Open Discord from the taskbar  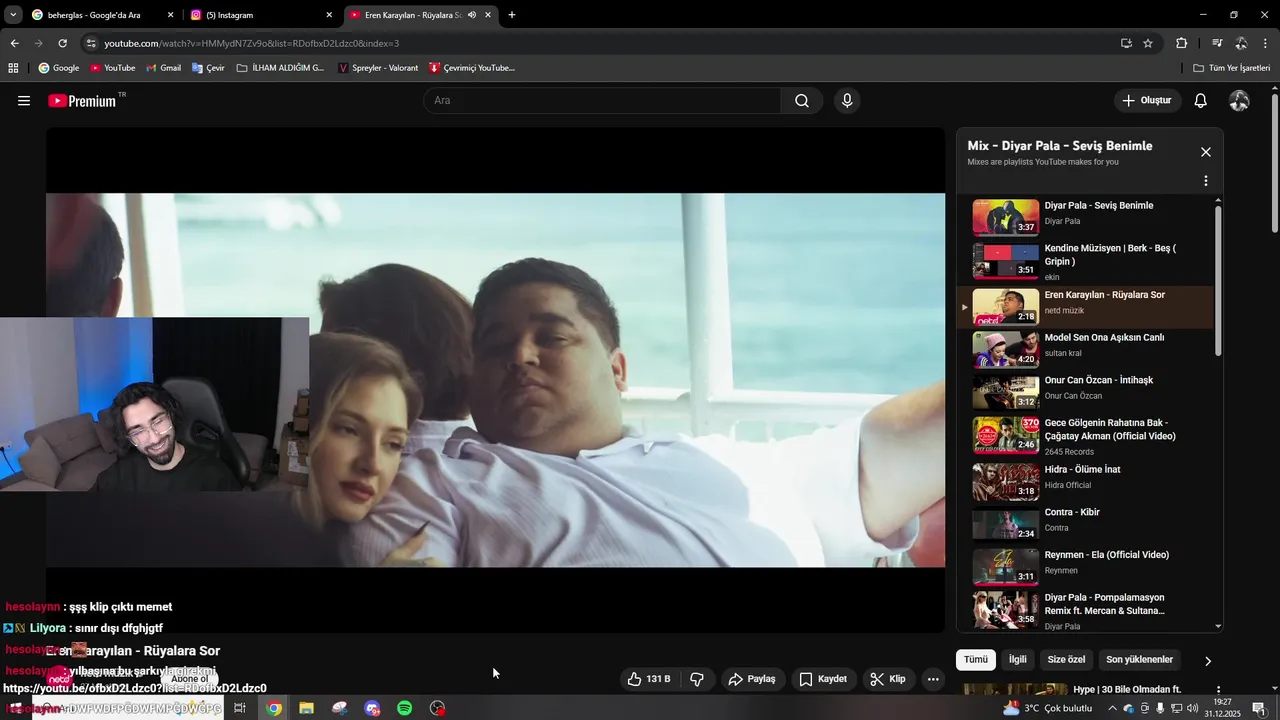point(373,708)
